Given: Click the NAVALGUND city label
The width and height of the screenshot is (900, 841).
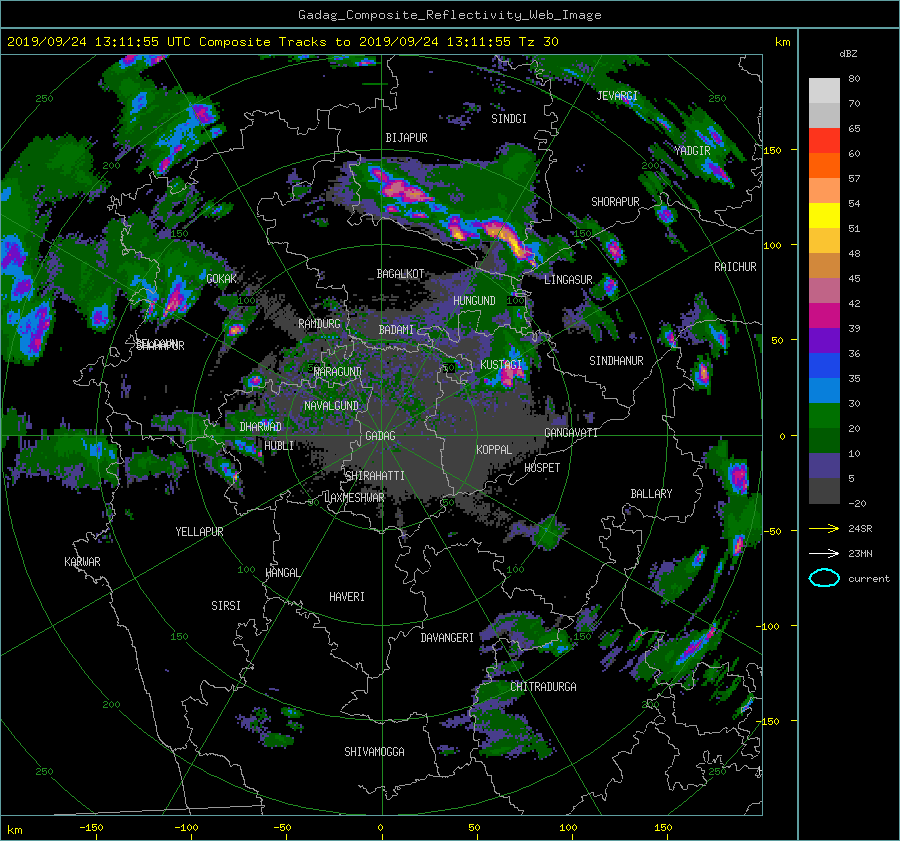Looking at the screenshot, I should 331,406.
